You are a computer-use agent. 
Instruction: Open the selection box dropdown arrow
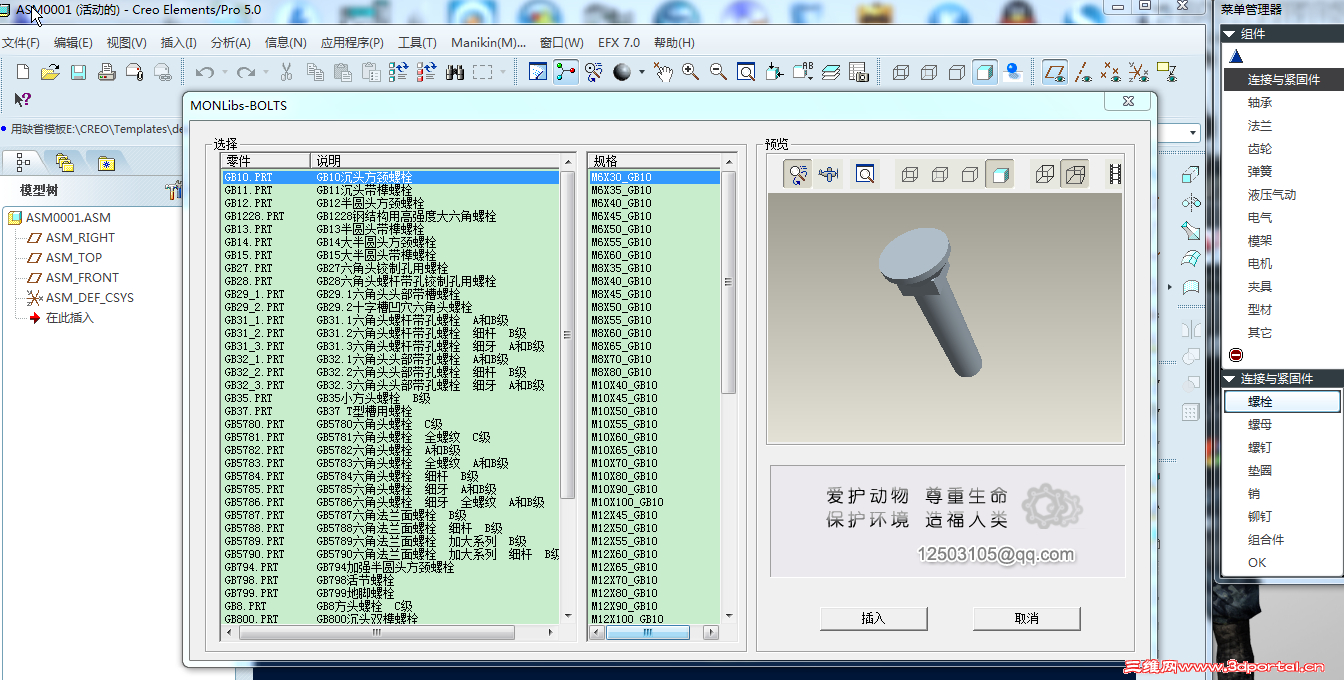point(504,72)
